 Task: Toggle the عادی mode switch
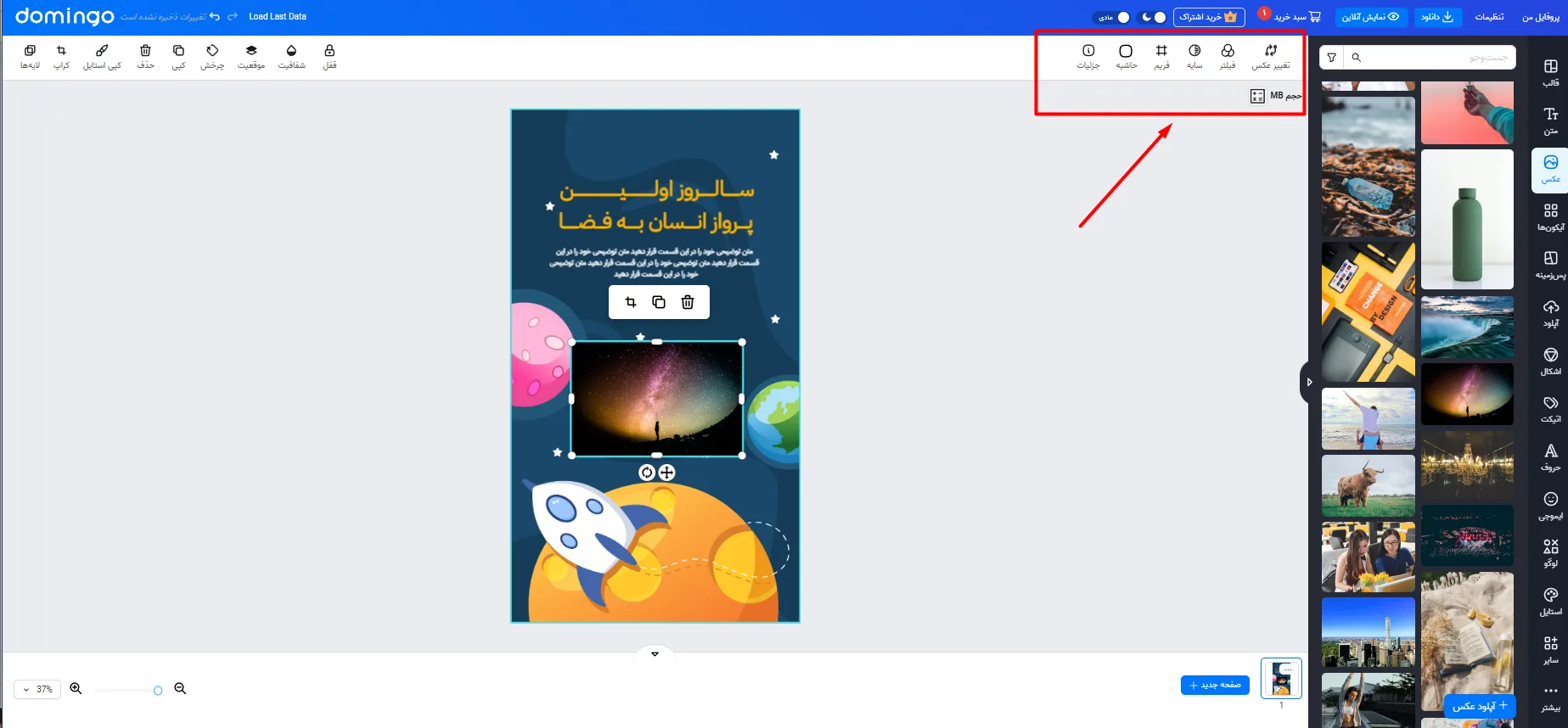point(1114,17)
